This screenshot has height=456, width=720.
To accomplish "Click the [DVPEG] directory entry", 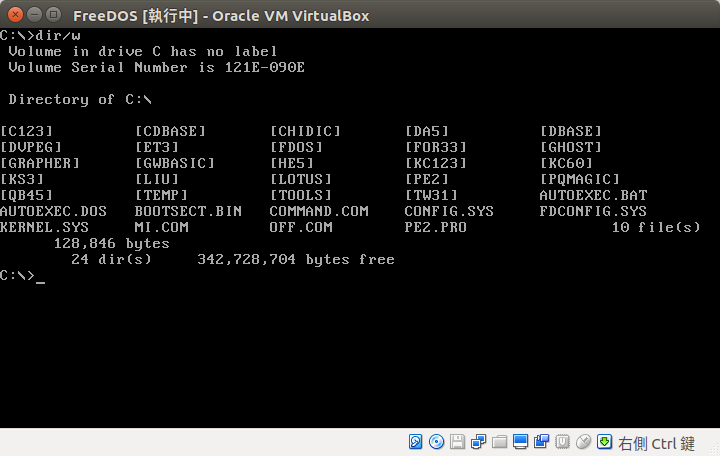I will (x=31, y=147).
